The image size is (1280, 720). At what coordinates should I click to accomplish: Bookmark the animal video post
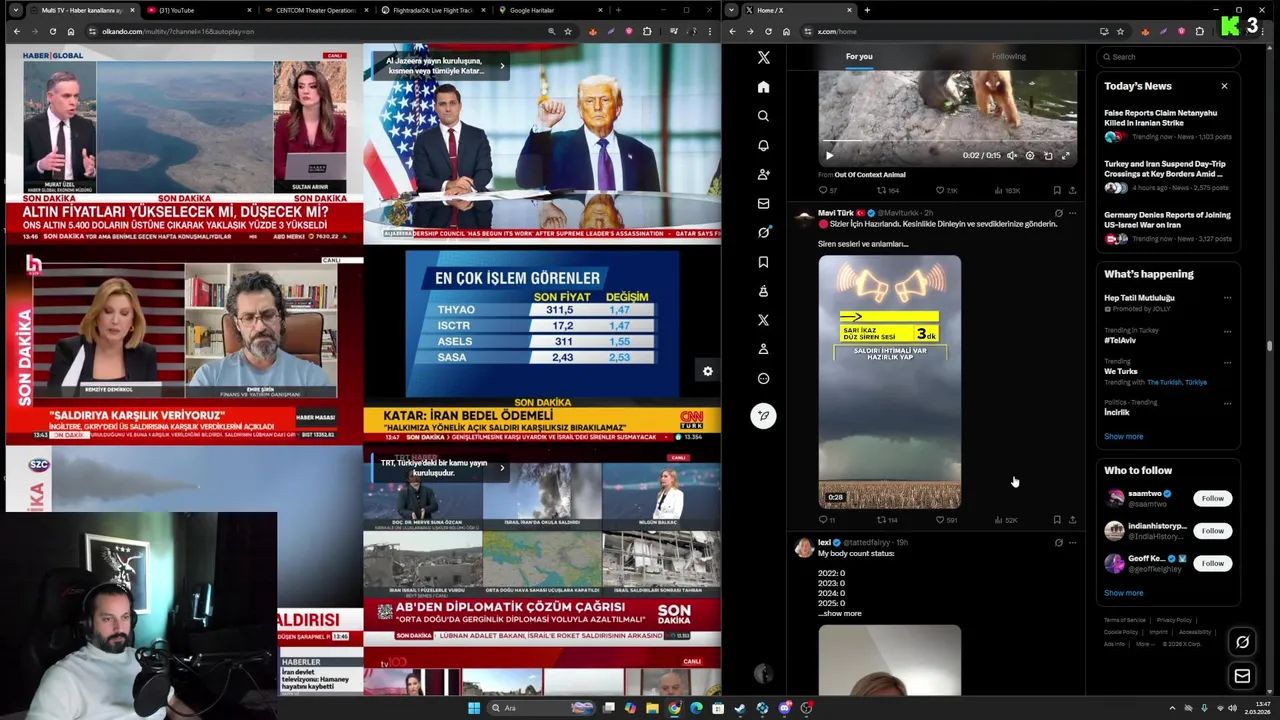tap(1057, 190)
